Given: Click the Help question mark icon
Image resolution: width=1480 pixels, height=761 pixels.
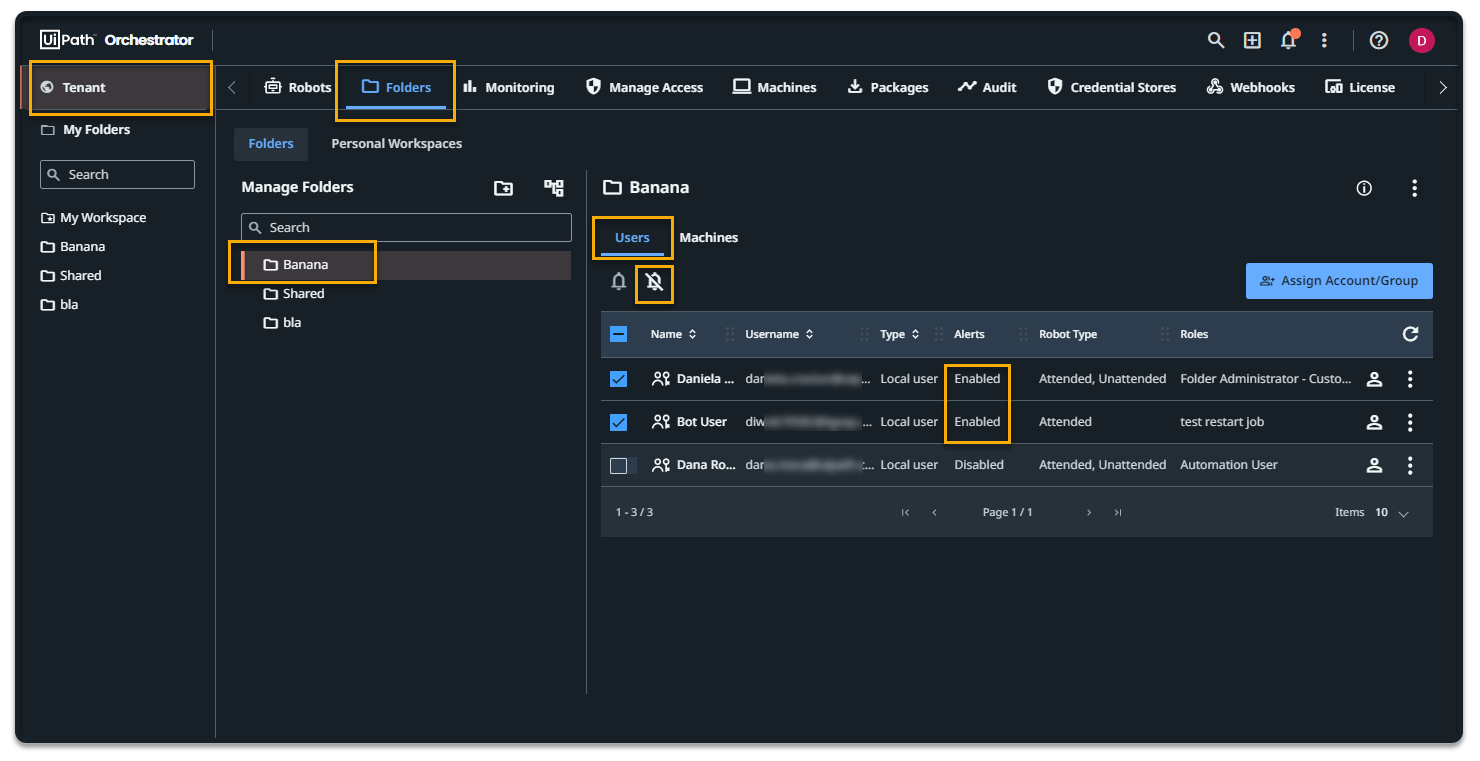Looking at the screenshot, I should (x=1379, y=40).
